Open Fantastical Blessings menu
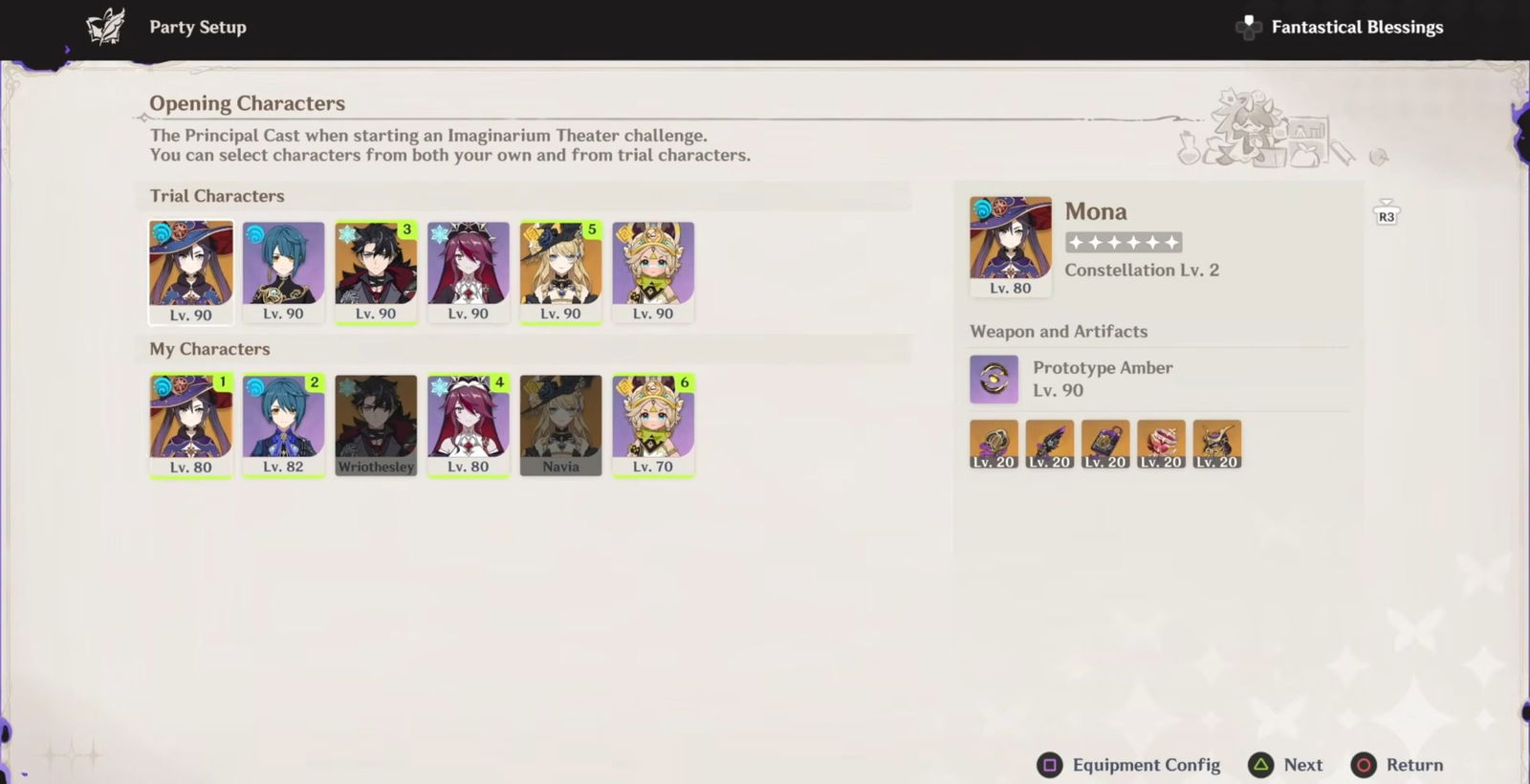This screenshot has height=784, width=1530. click(x=1340, y=28)
